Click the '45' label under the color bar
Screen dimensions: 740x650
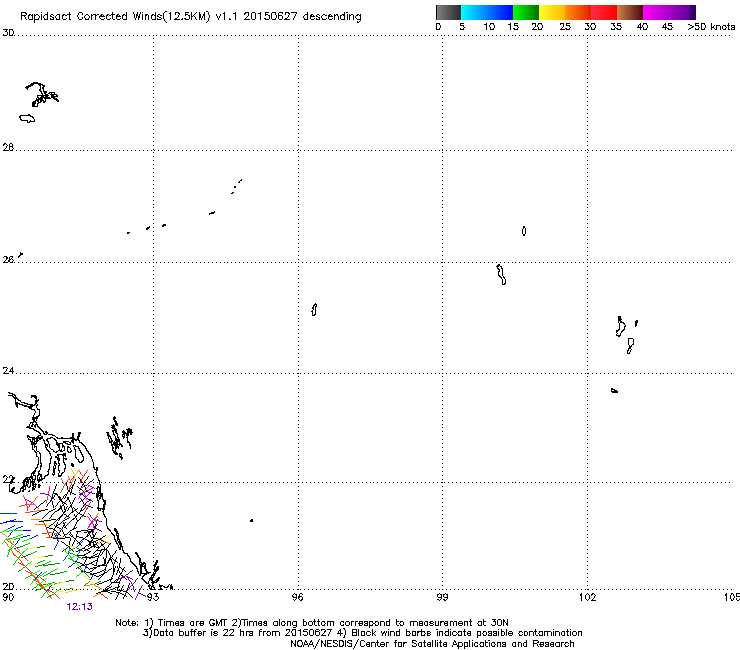click(667, 27)
